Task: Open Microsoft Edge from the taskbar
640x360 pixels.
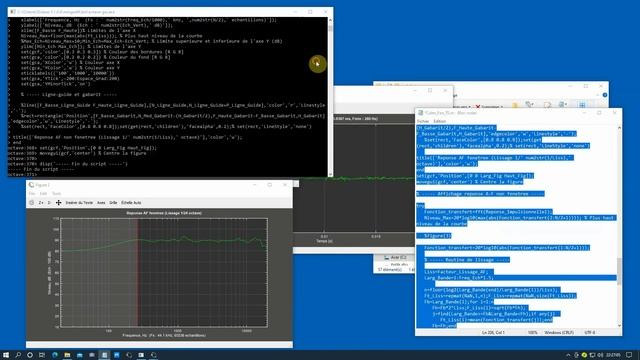Action: pos(55,355)
